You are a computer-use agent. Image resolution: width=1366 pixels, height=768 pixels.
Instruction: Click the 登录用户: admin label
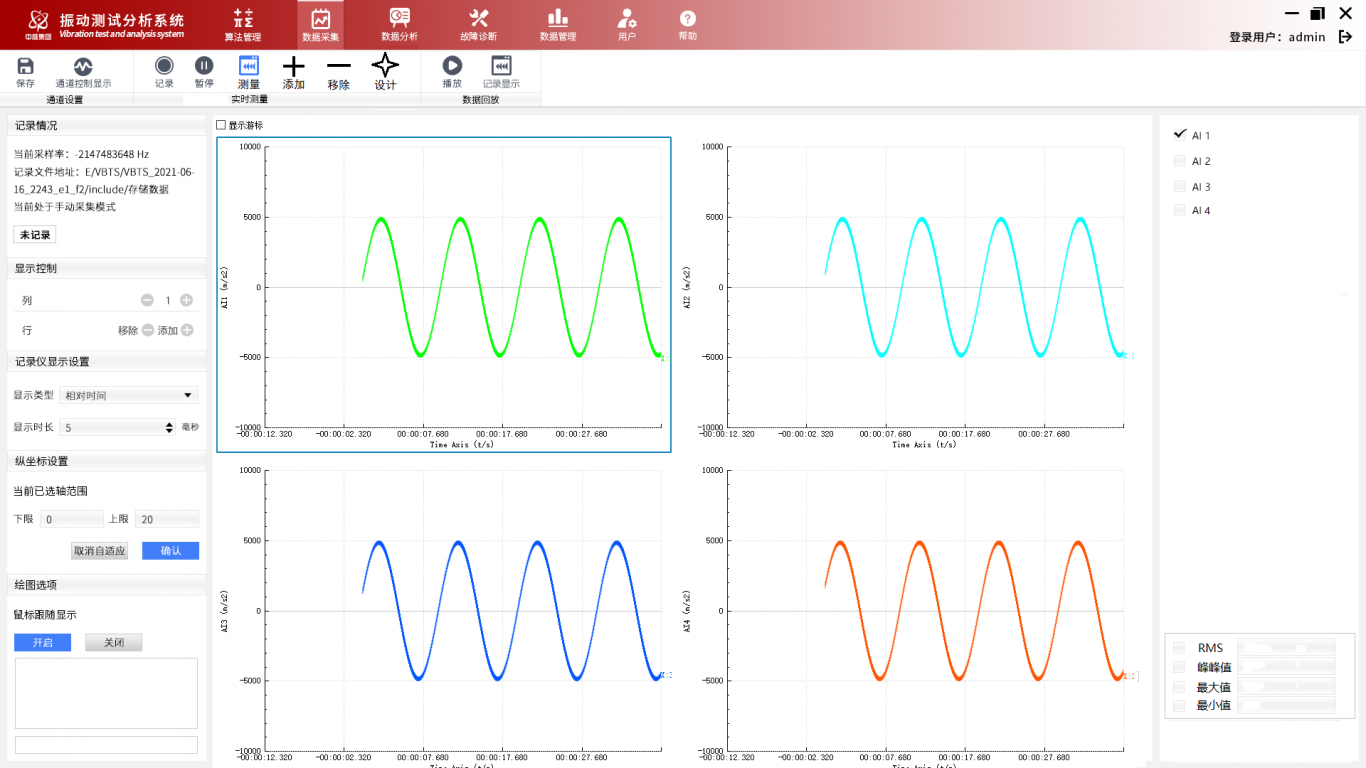tap(1277, 37)
